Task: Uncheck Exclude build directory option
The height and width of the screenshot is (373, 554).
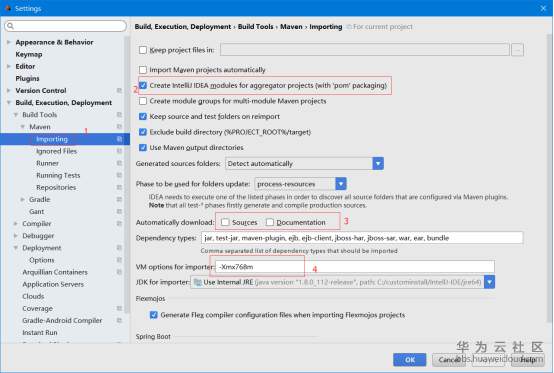Action: coord(143,132)
